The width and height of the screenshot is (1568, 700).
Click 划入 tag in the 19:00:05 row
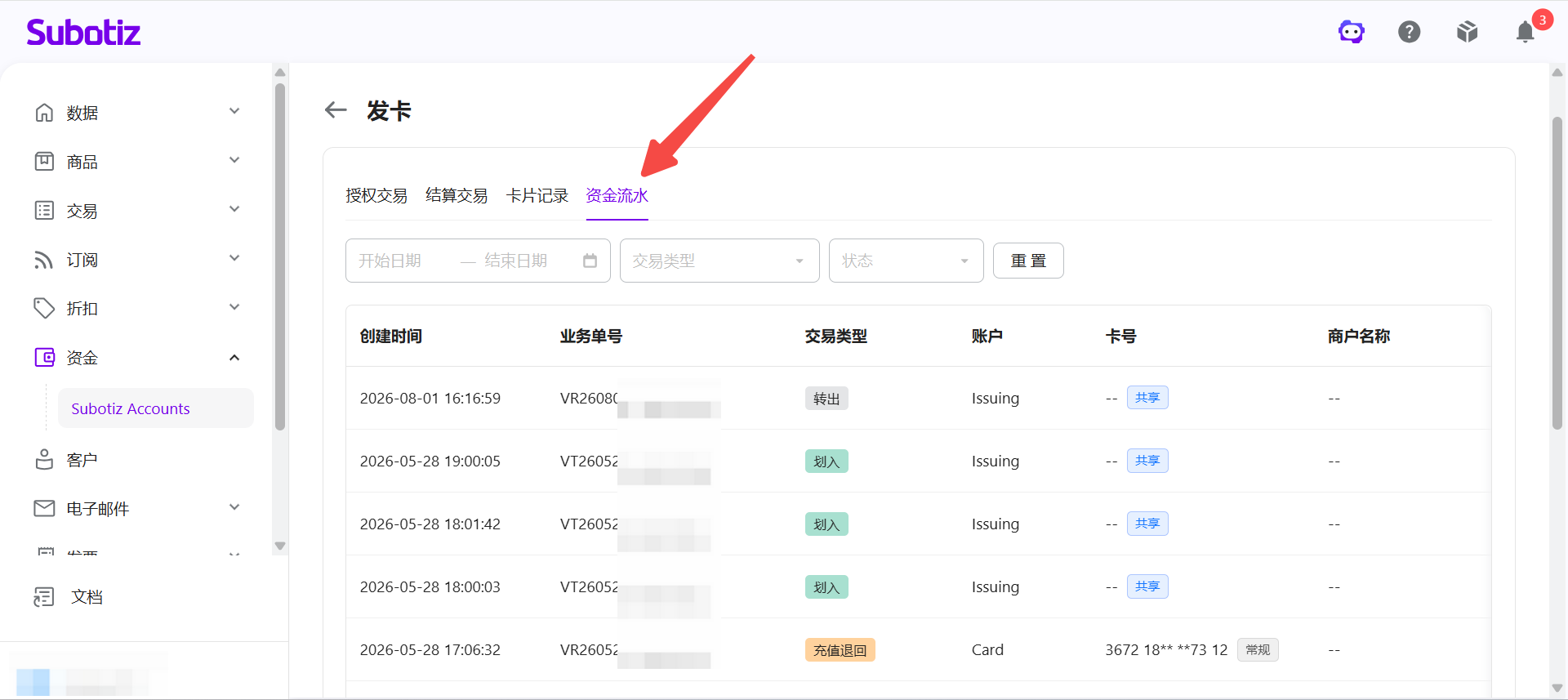pyautogui.click(x=826, y=461)
